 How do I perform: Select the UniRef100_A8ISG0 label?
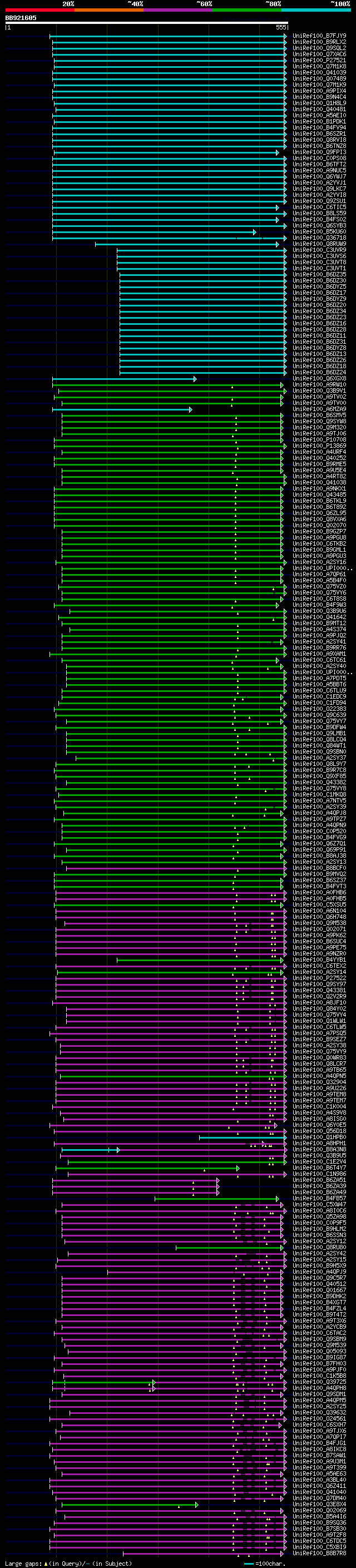(x=319, y=1119)
